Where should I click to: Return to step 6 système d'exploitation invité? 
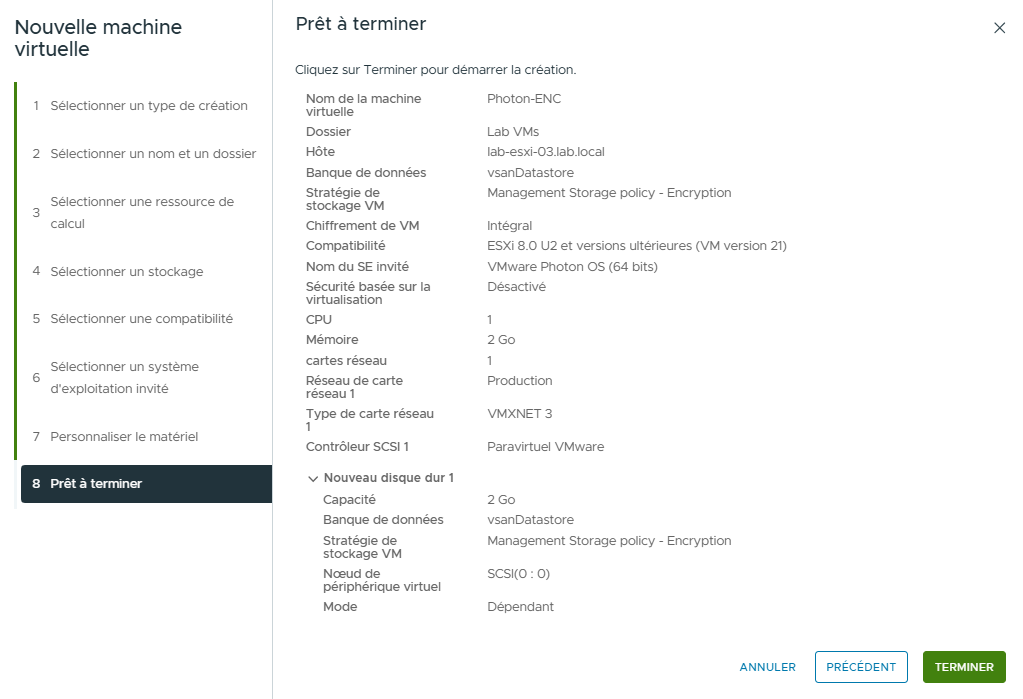pyautogui.click(x=124, y=377)
